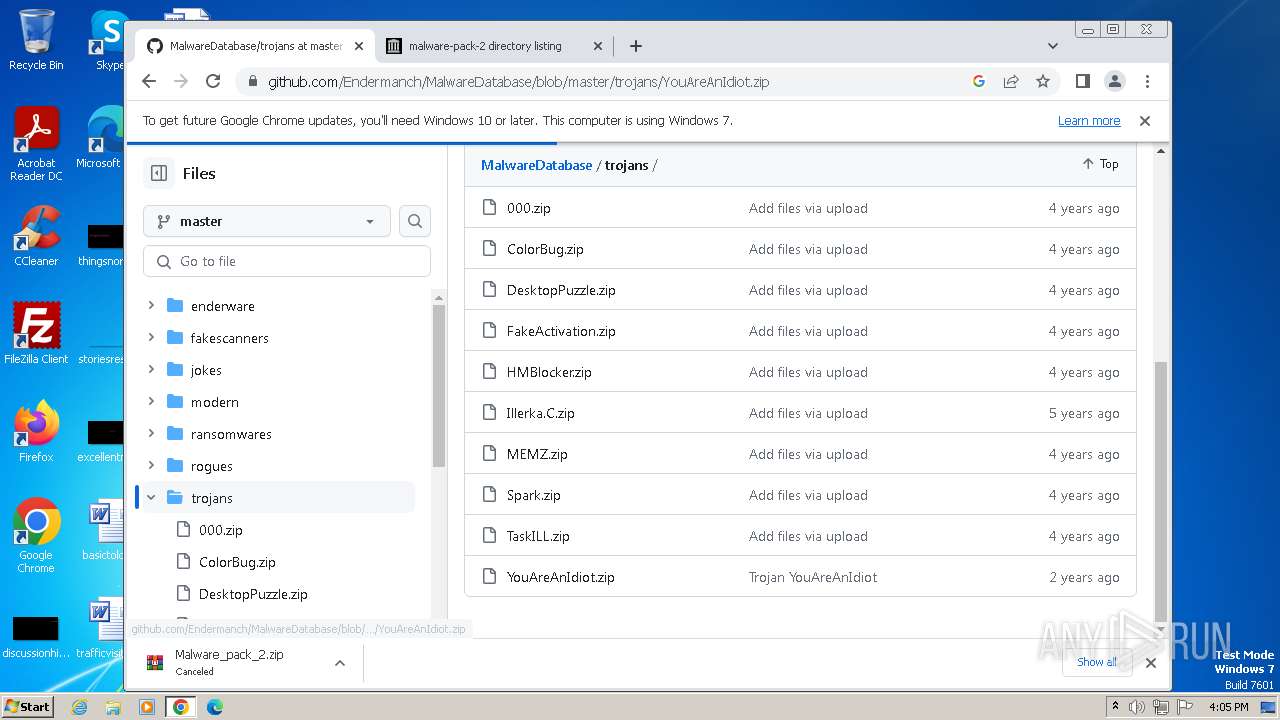Select 000.zip in the sidebar tree

(x=220, y=530)
